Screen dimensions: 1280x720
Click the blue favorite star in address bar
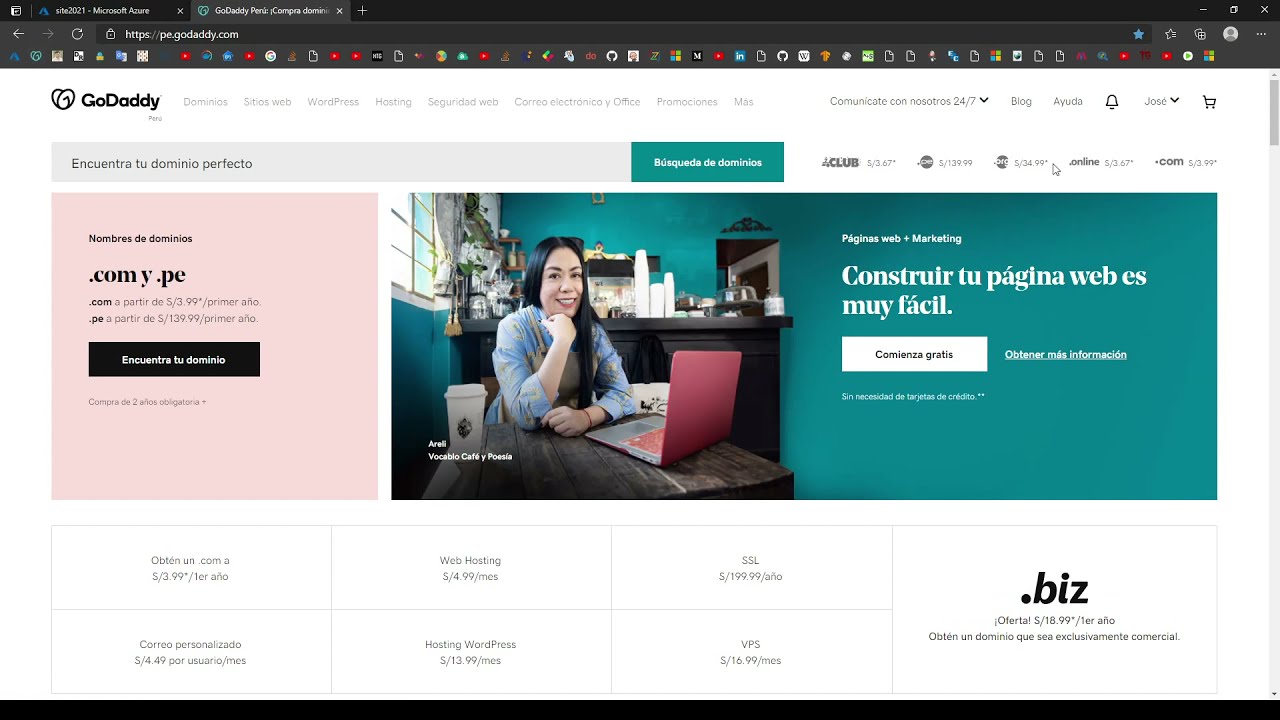click(x=1138, y=34)
